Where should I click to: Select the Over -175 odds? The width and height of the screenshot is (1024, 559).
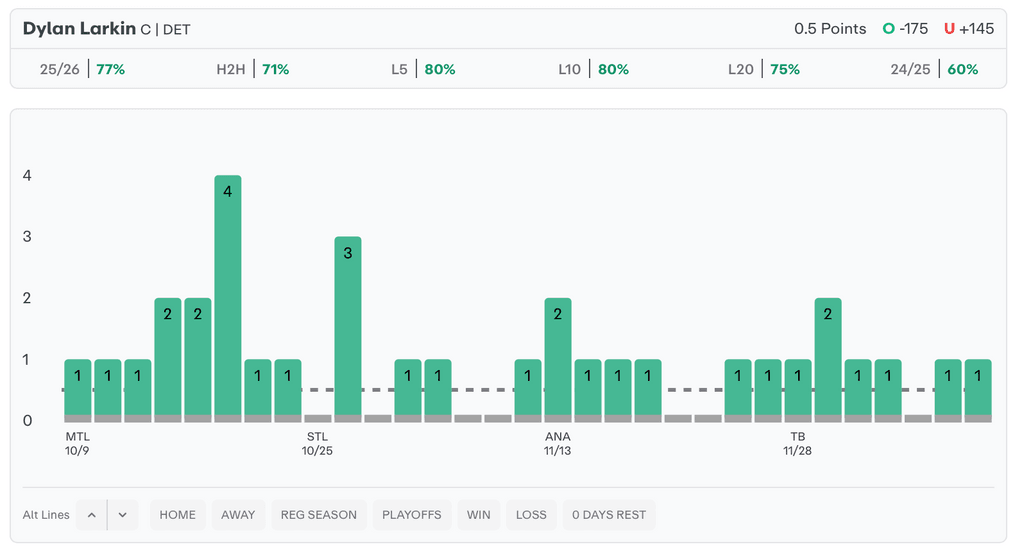pos(905,29)
